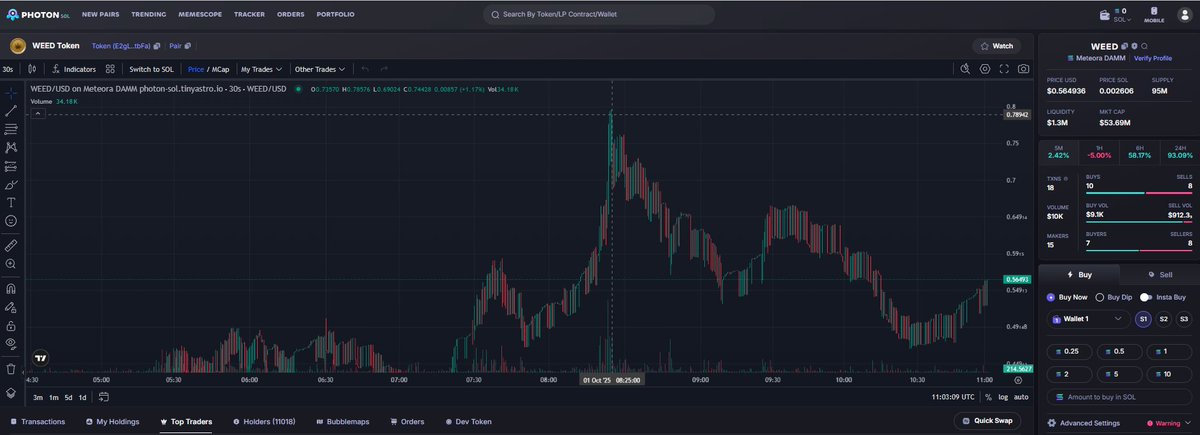Select the text annotation tool

(11, 202)
